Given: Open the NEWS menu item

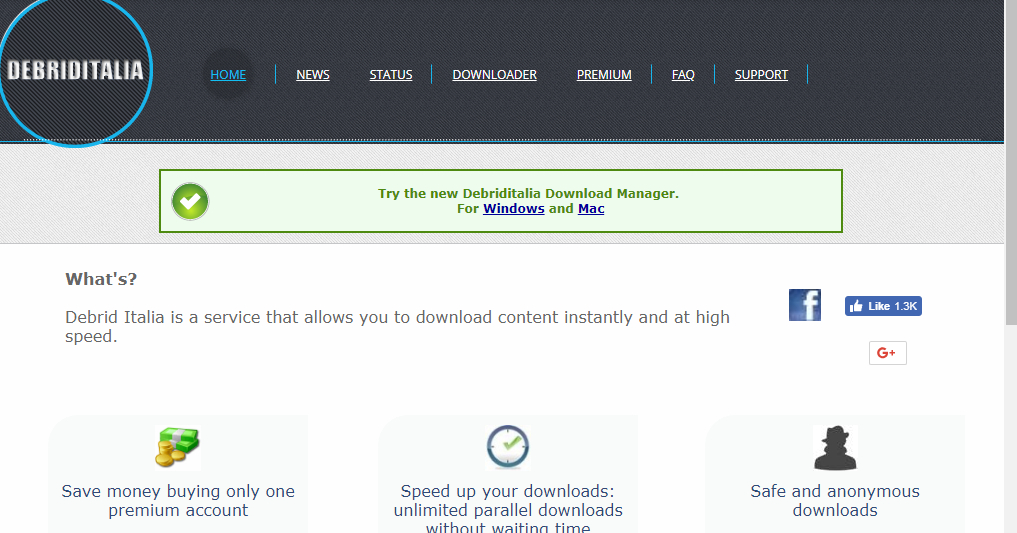Looking at the screenshot, I should (313, 75).
